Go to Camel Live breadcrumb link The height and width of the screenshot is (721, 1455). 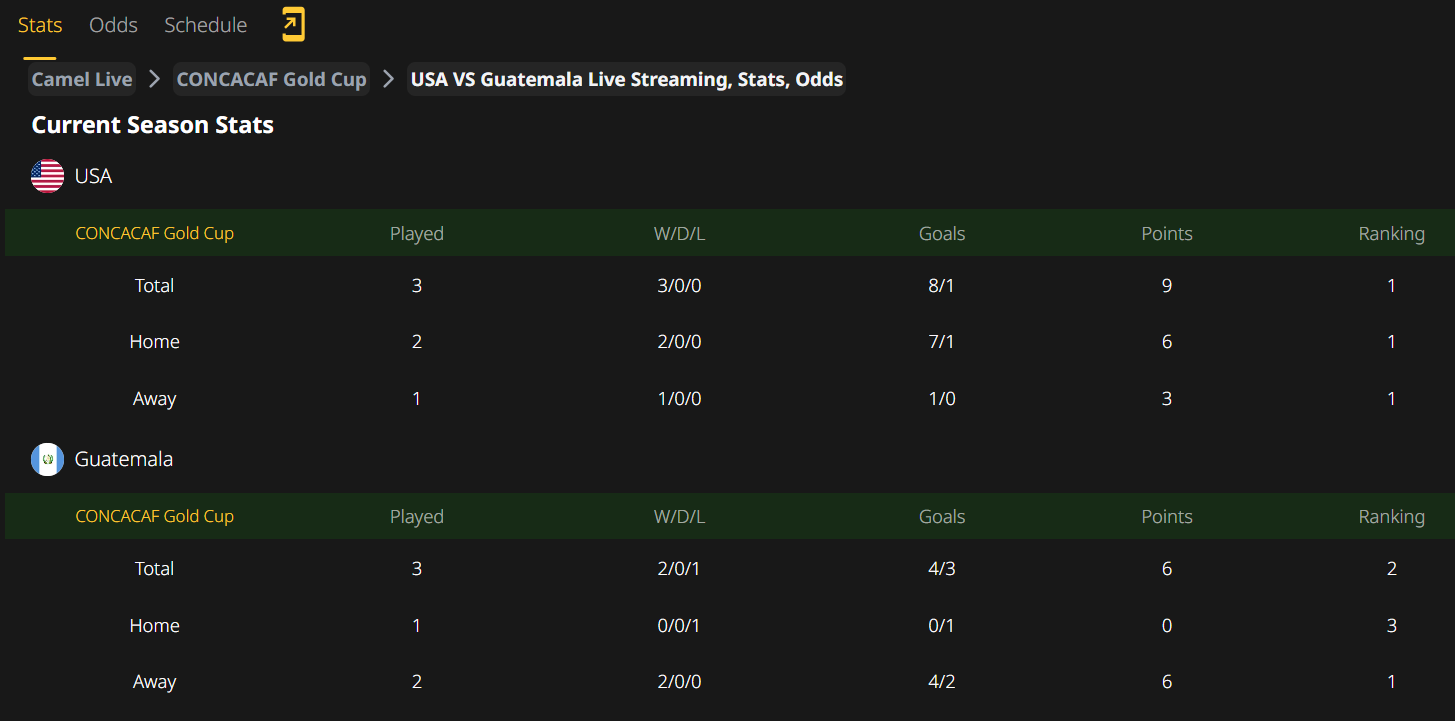[x=82, y=79]
